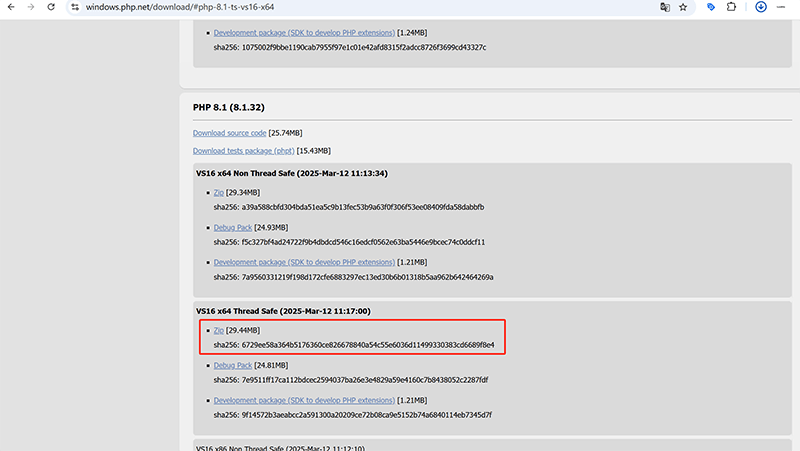The image size is (800, 451).
Task: Click the sha256 hash starting with 7e9511ff
Action: [x=365, y=380]
